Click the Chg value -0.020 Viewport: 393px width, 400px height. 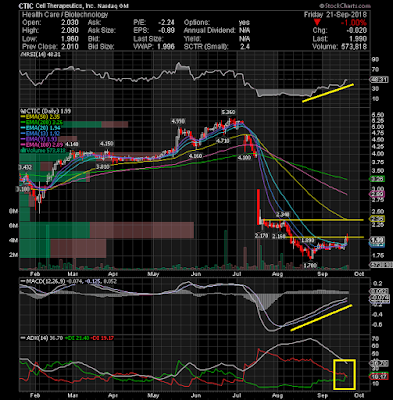click(x=356, y=31)
